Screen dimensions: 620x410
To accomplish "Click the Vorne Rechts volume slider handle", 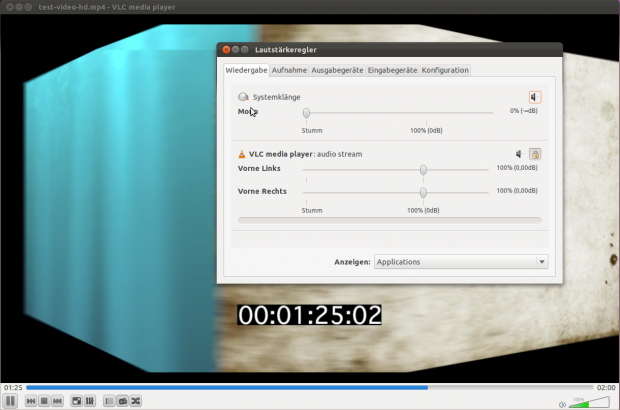I will pos(423,193).
